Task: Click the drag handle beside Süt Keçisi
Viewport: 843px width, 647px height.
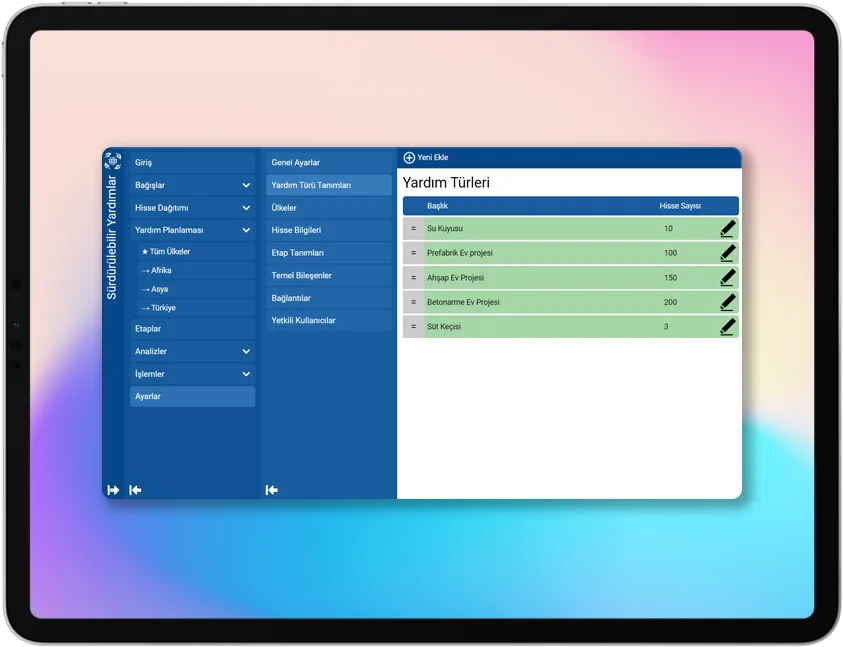Action: [x=413, y=327]
